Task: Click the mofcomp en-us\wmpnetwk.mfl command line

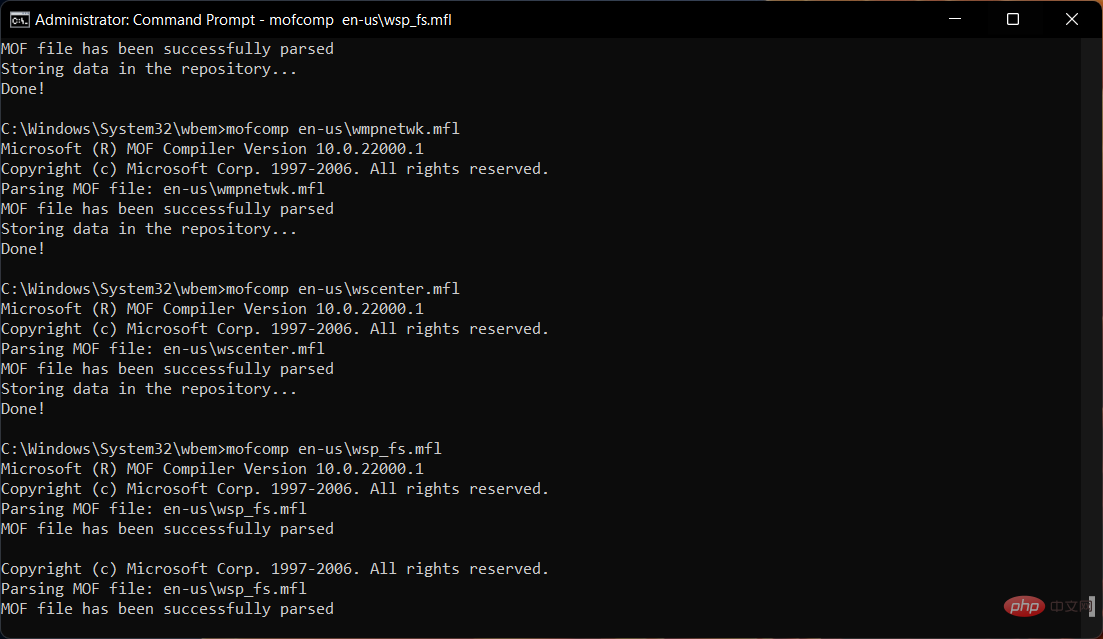Action: click(x=230, y=129)
